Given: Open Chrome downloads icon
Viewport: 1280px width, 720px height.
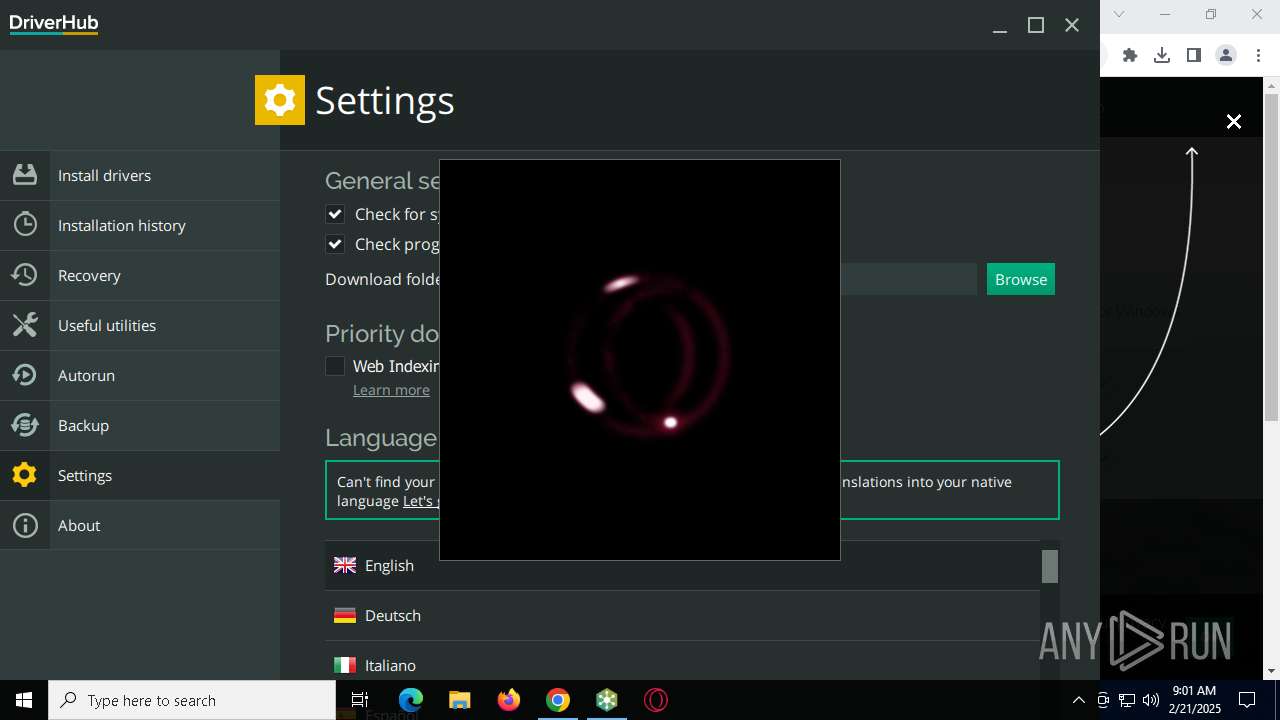Looking at the screenshot, I should 1162,55.
